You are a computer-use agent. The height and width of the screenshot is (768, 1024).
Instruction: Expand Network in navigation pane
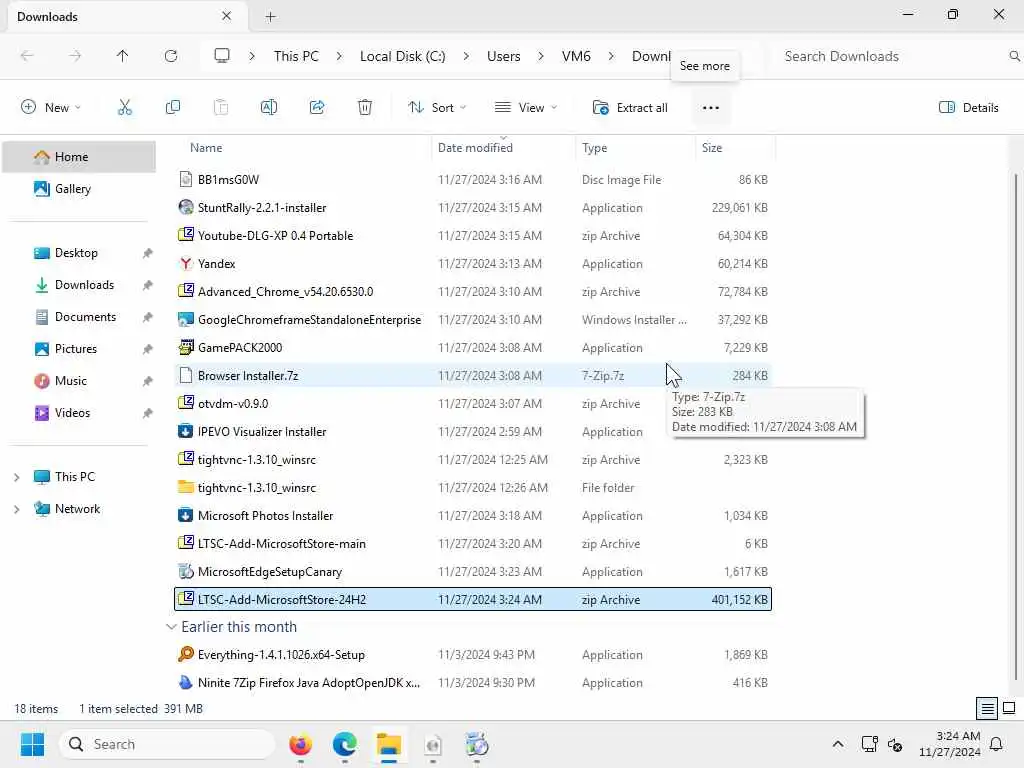[x=16, y=509]
